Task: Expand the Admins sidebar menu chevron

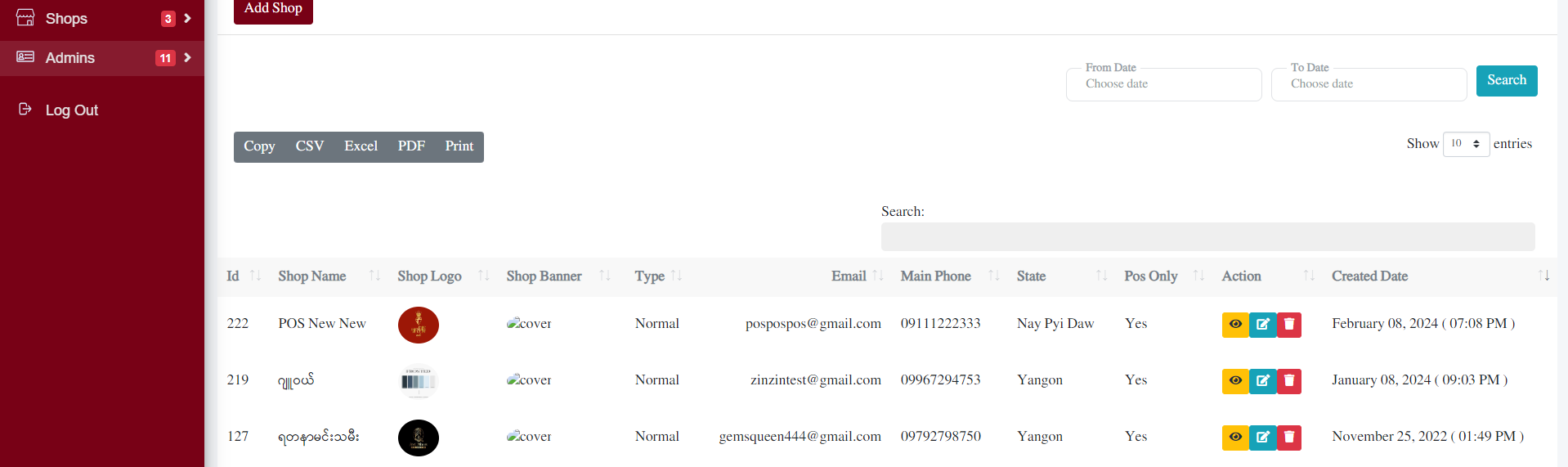Action: (x=187, y=57)
